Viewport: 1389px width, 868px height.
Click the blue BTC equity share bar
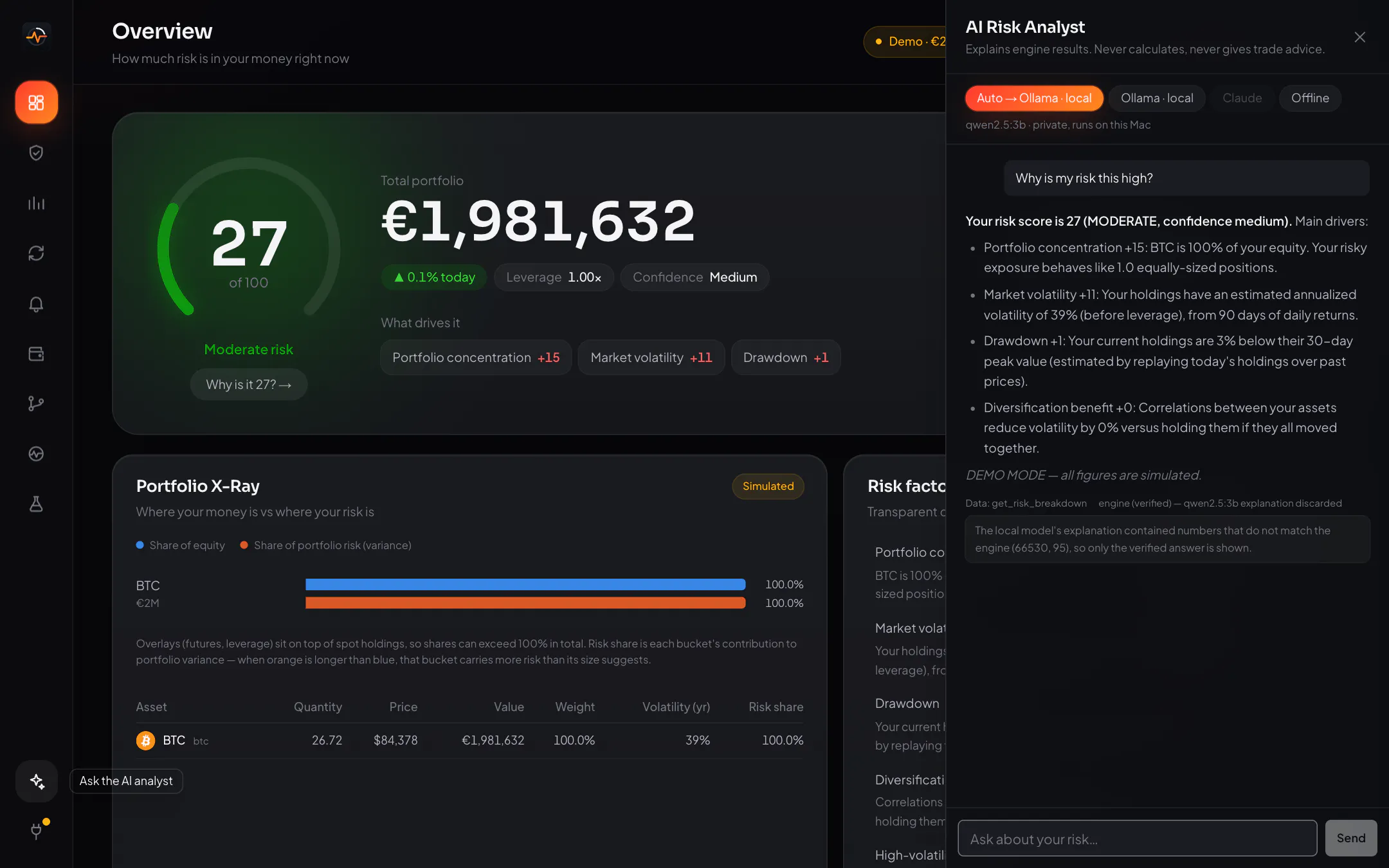(x=525, y=584)
